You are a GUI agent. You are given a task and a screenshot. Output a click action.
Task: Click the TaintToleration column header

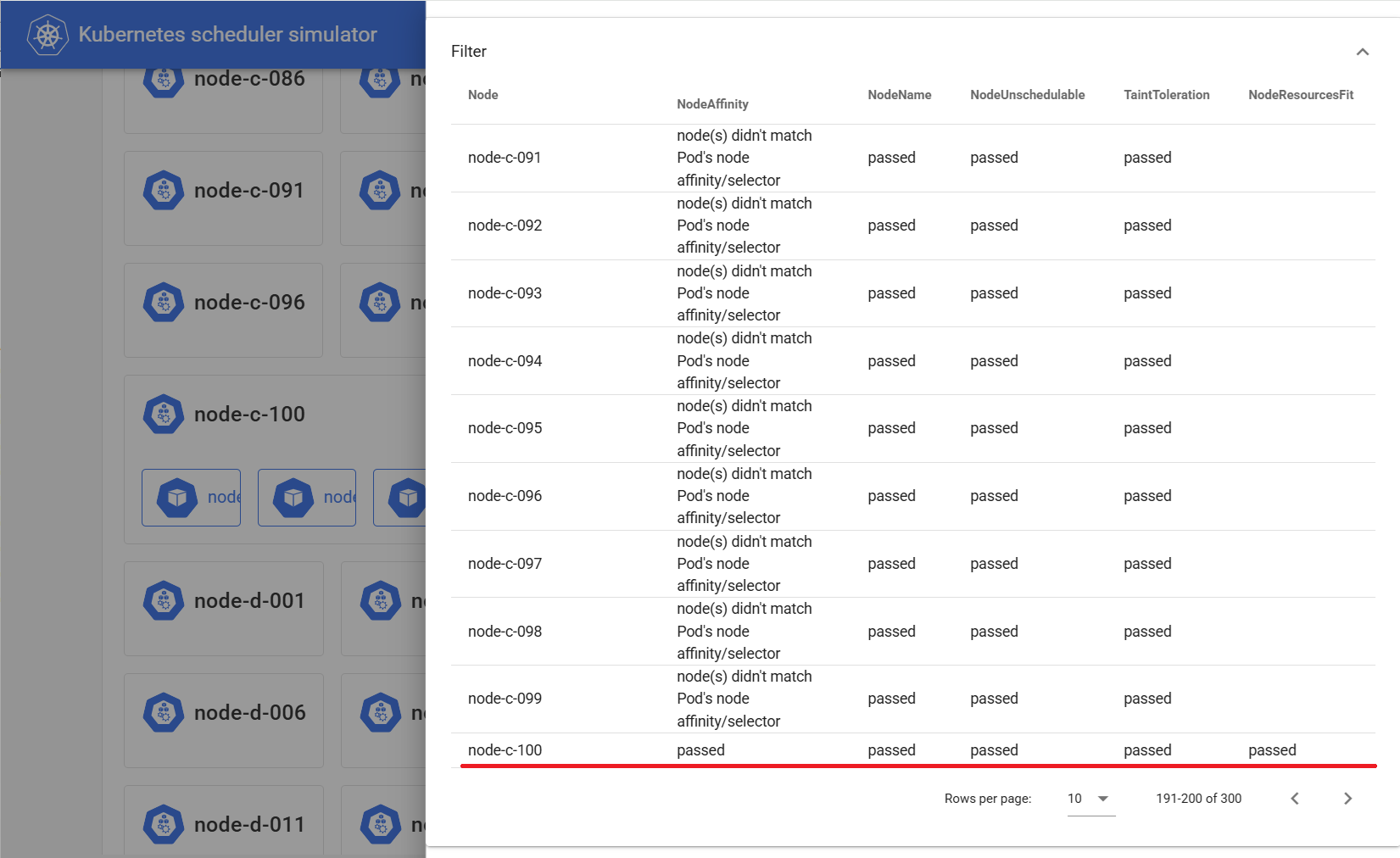[x=1166, y=95]
